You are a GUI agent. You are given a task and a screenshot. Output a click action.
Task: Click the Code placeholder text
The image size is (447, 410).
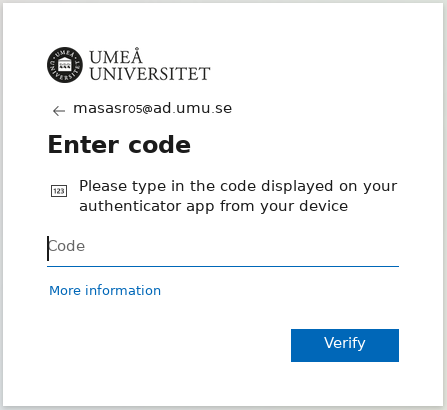66,246
